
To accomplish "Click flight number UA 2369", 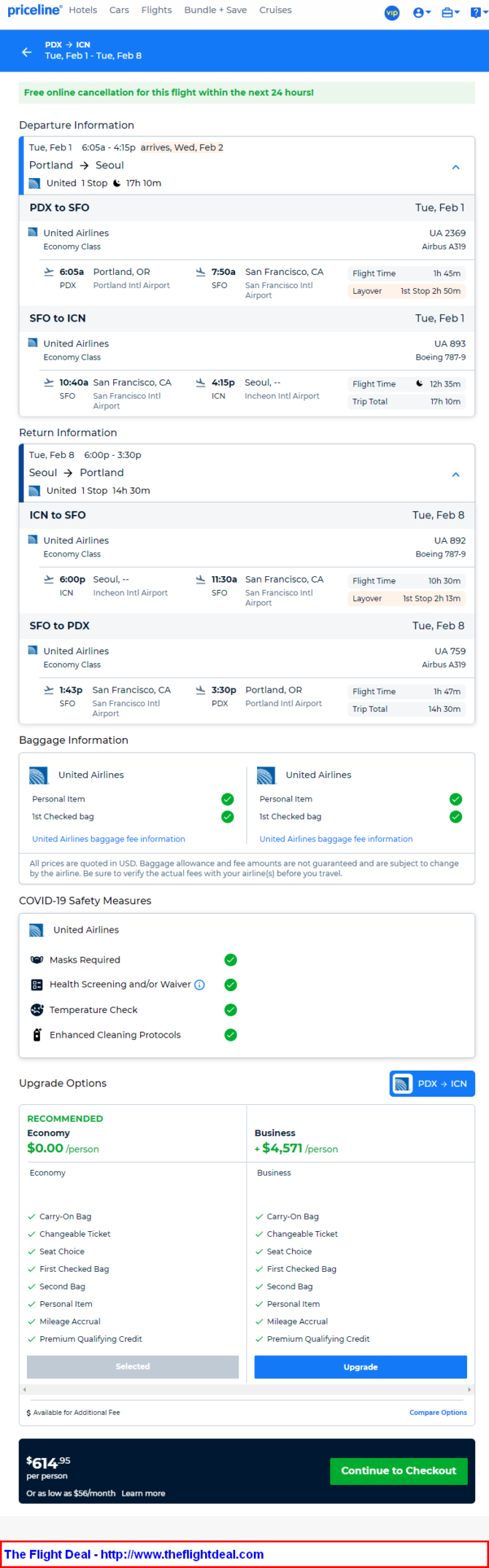I will coord(447,233).
